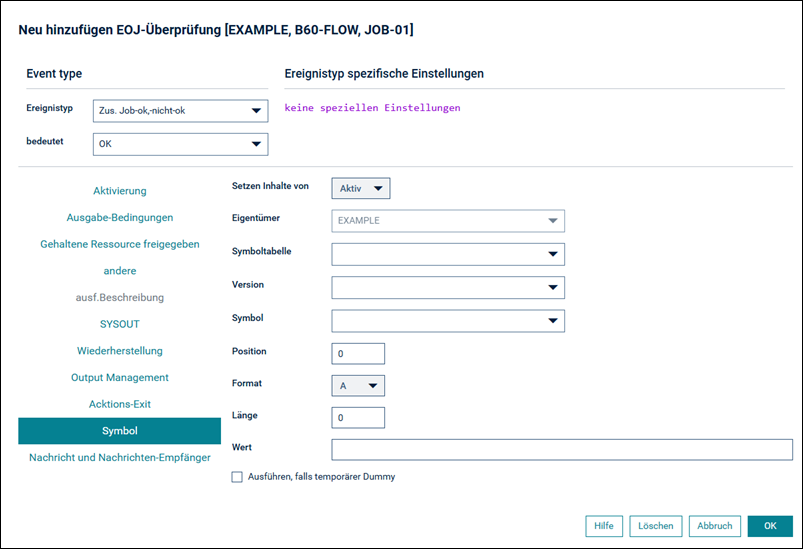Viewport: 803px width, 549px height.
Task: Open the Ereignistyp dropdown
Action: (x=180, y=111)
